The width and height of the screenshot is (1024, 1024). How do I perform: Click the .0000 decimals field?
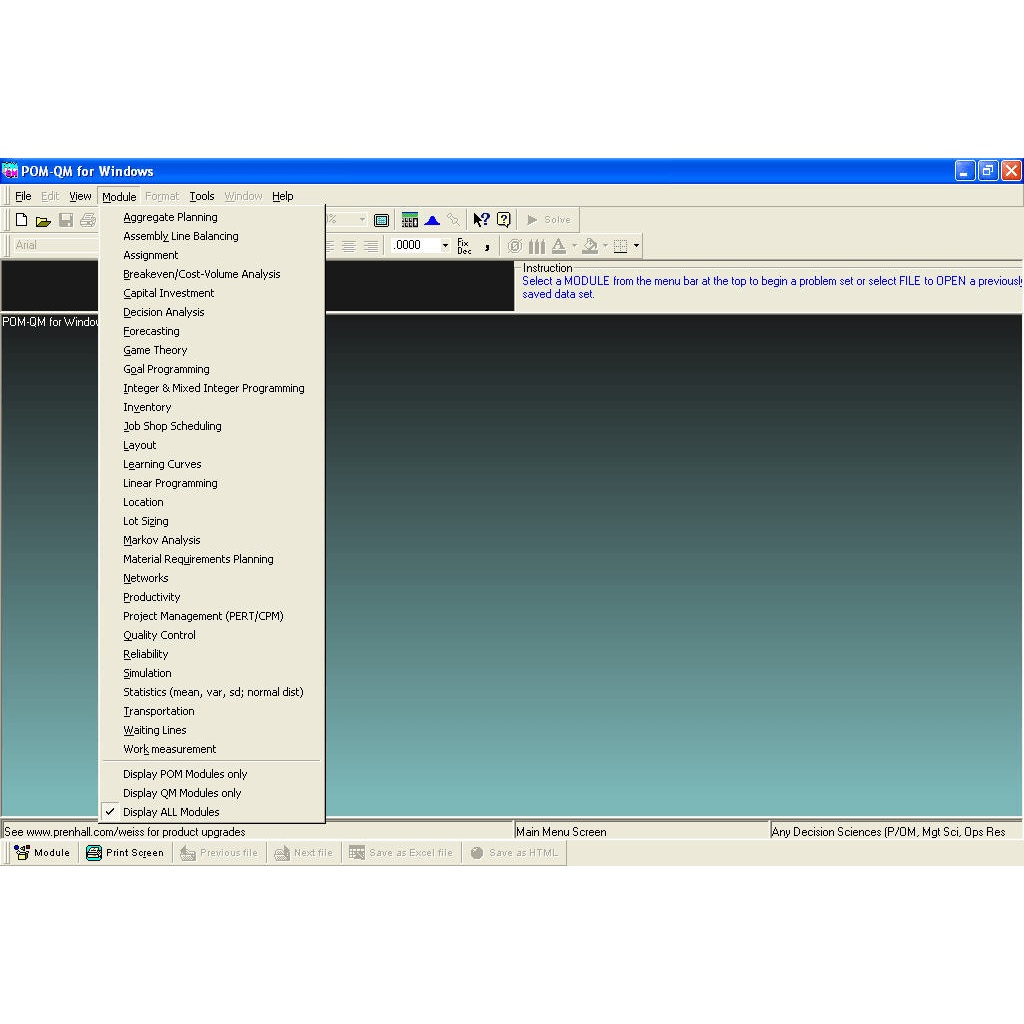pyautogui.click(x=416, y=246)
